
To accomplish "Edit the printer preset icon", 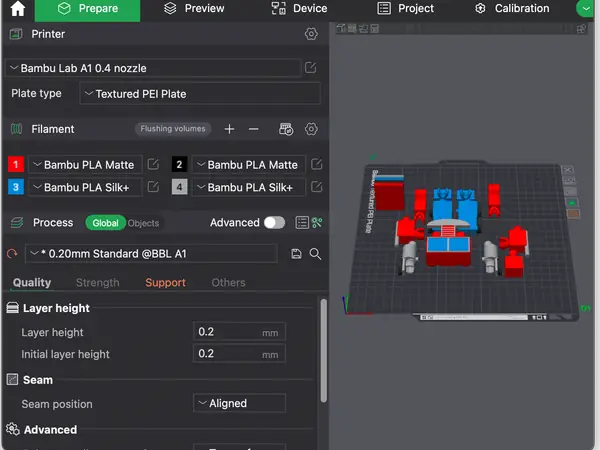I will tap(310, 68).
